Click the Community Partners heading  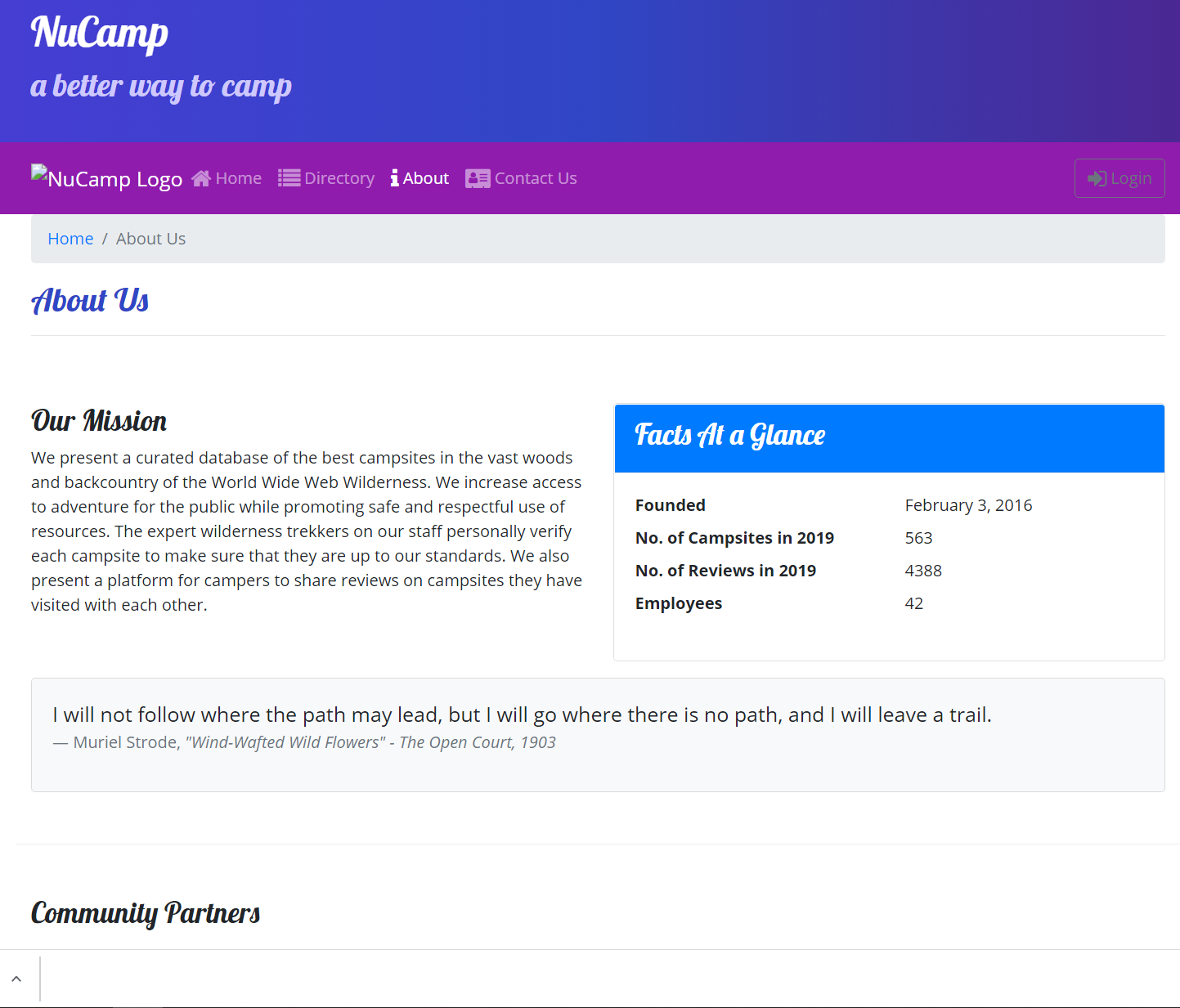(x=146, y=913)
